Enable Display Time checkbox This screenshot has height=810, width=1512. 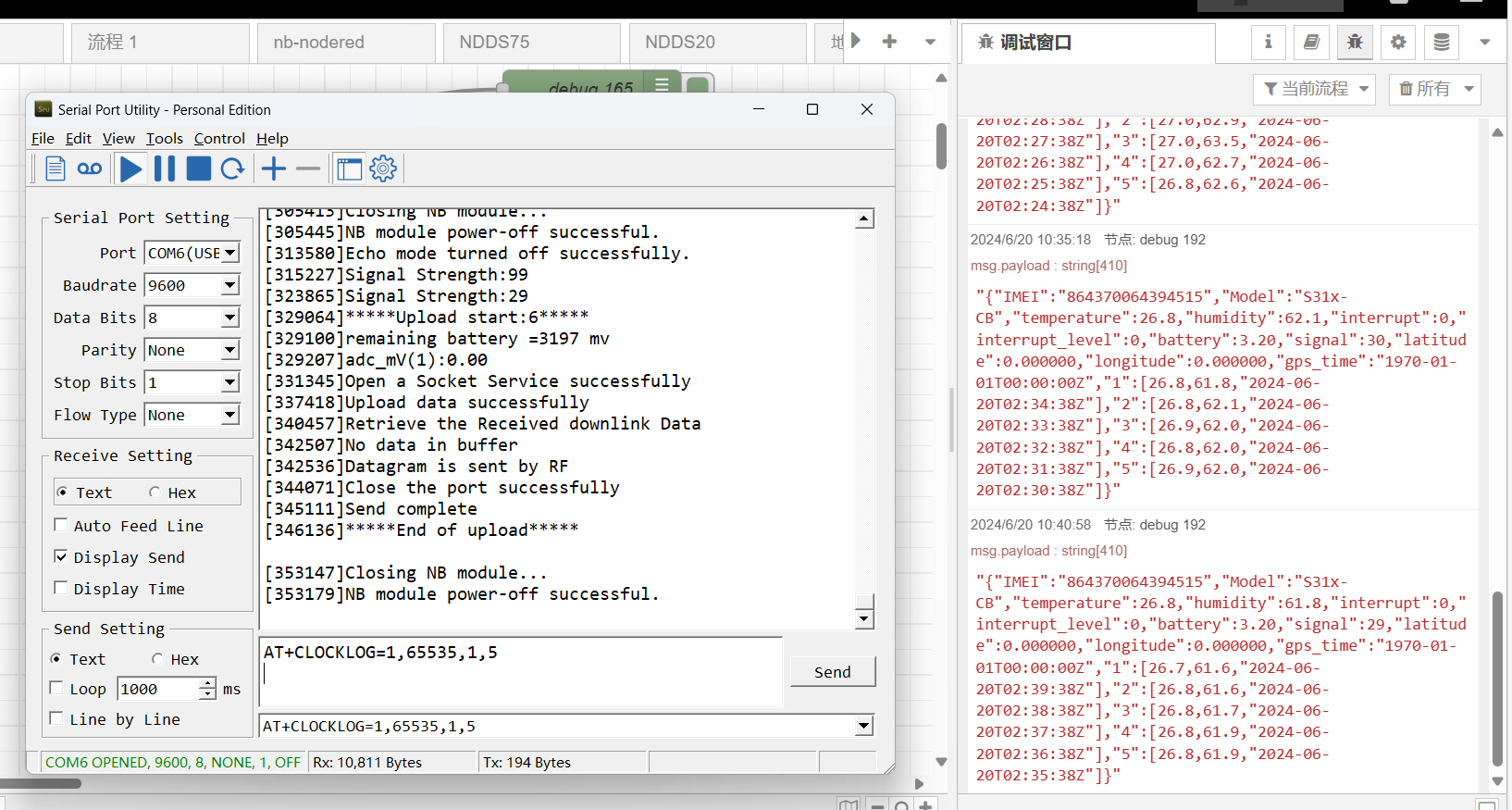pyautogui.click(x=60, y=588)
